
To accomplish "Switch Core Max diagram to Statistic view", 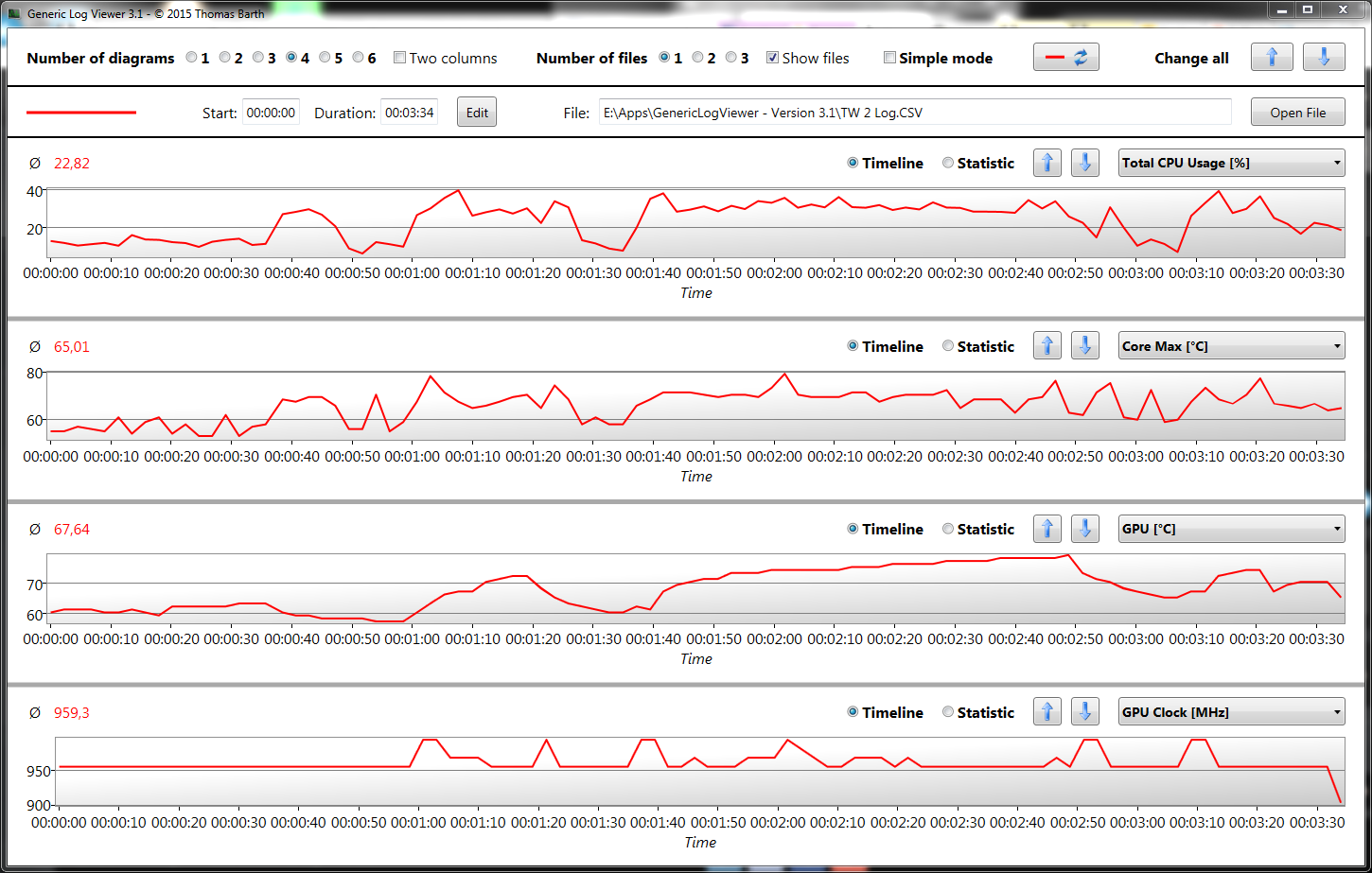I will point(948,346).
